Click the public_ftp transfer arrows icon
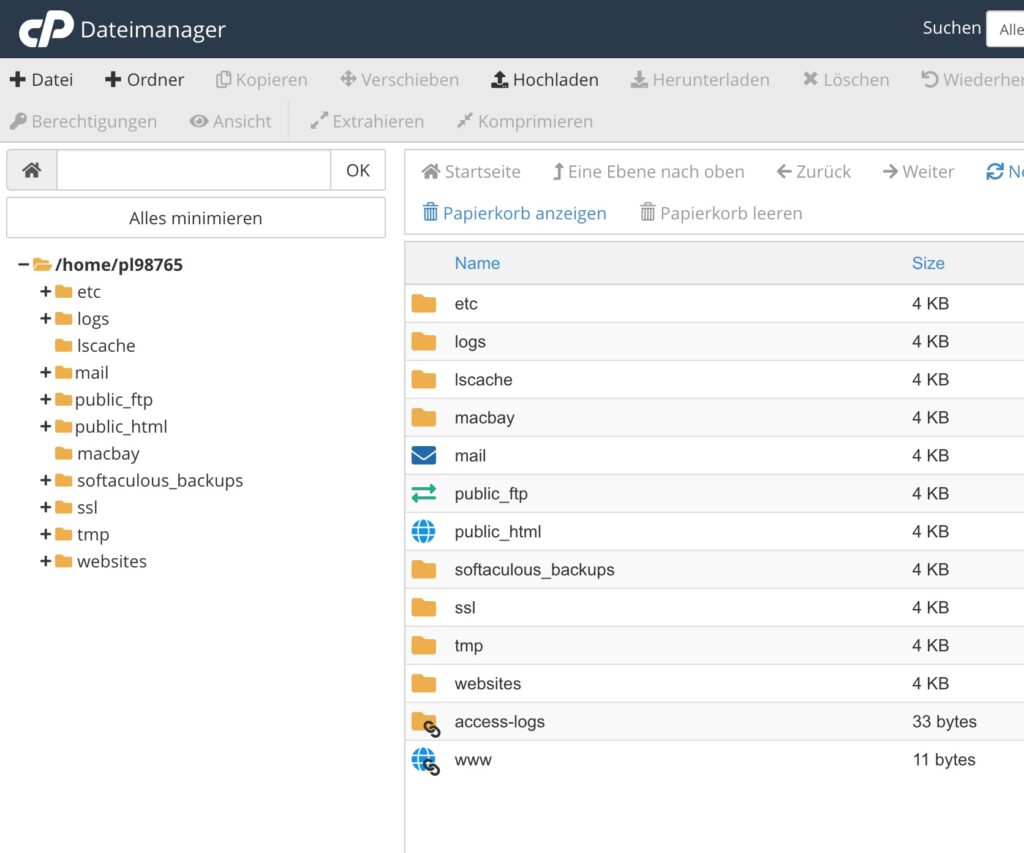The width and height of the screenshot is (1024, 853). [x=424, y=493]
